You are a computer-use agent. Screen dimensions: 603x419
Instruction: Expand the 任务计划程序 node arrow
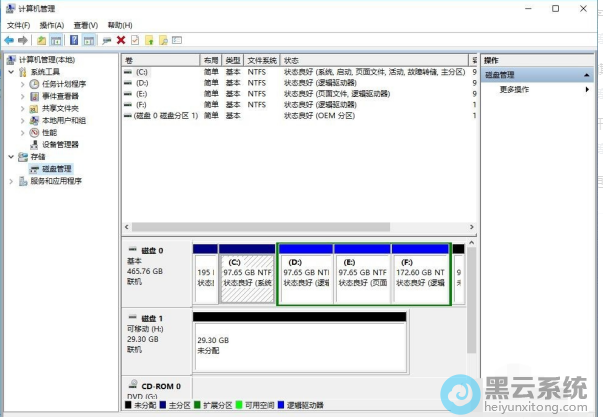(22, 84)
